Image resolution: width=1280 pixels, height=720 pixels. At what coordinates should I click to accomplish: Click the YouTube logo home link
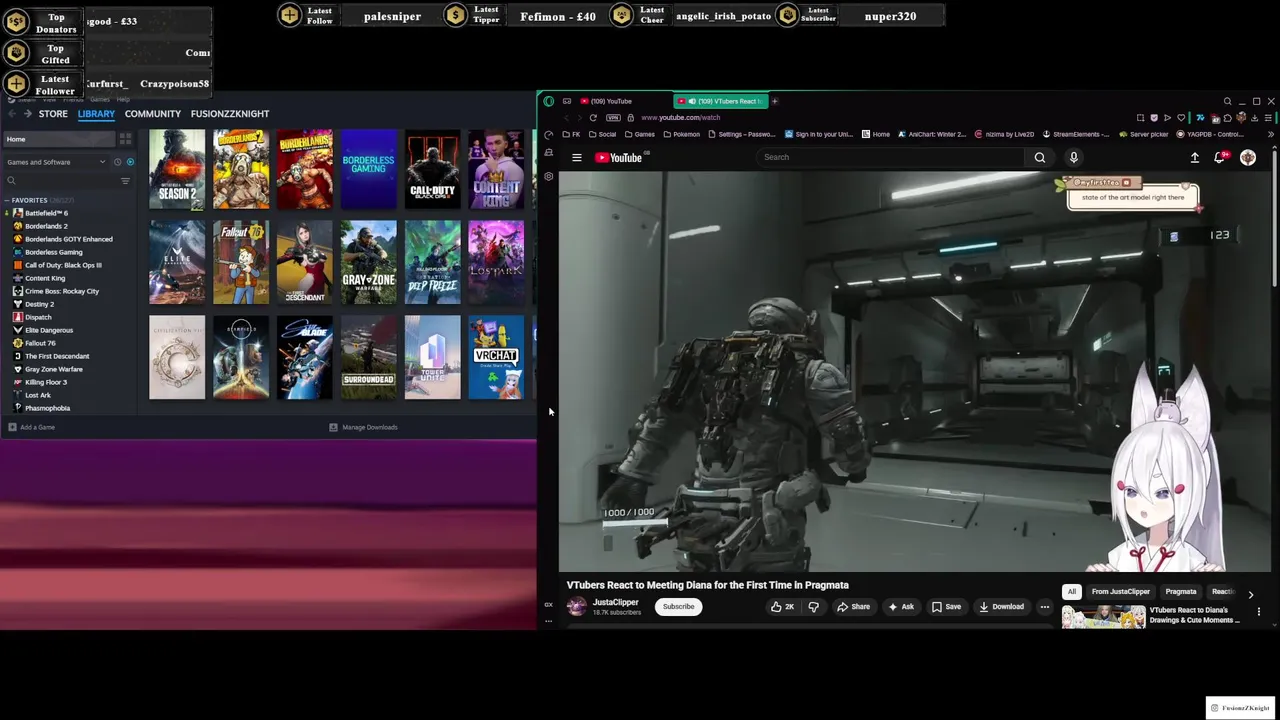click(620, 157)
